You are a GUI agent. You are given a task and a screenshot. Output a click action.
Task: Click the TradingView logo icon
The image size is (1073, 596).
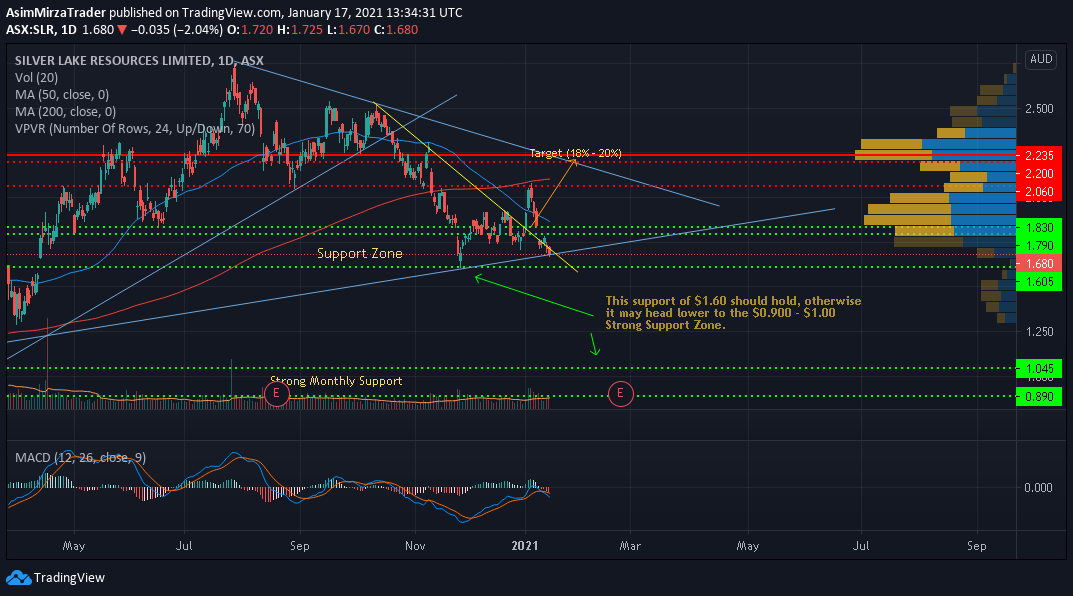[x=18, y=578]
